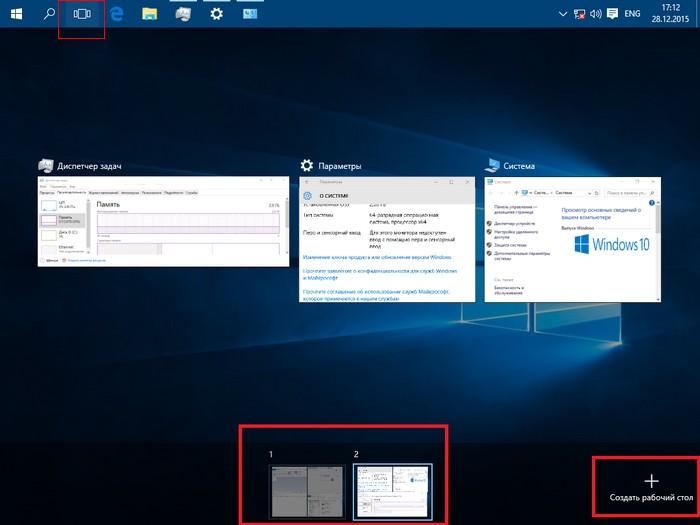The height and width of the screenshot is (525, 700).
Task: Click Task Manager icon beside its title
Action: tap(46, 166)
